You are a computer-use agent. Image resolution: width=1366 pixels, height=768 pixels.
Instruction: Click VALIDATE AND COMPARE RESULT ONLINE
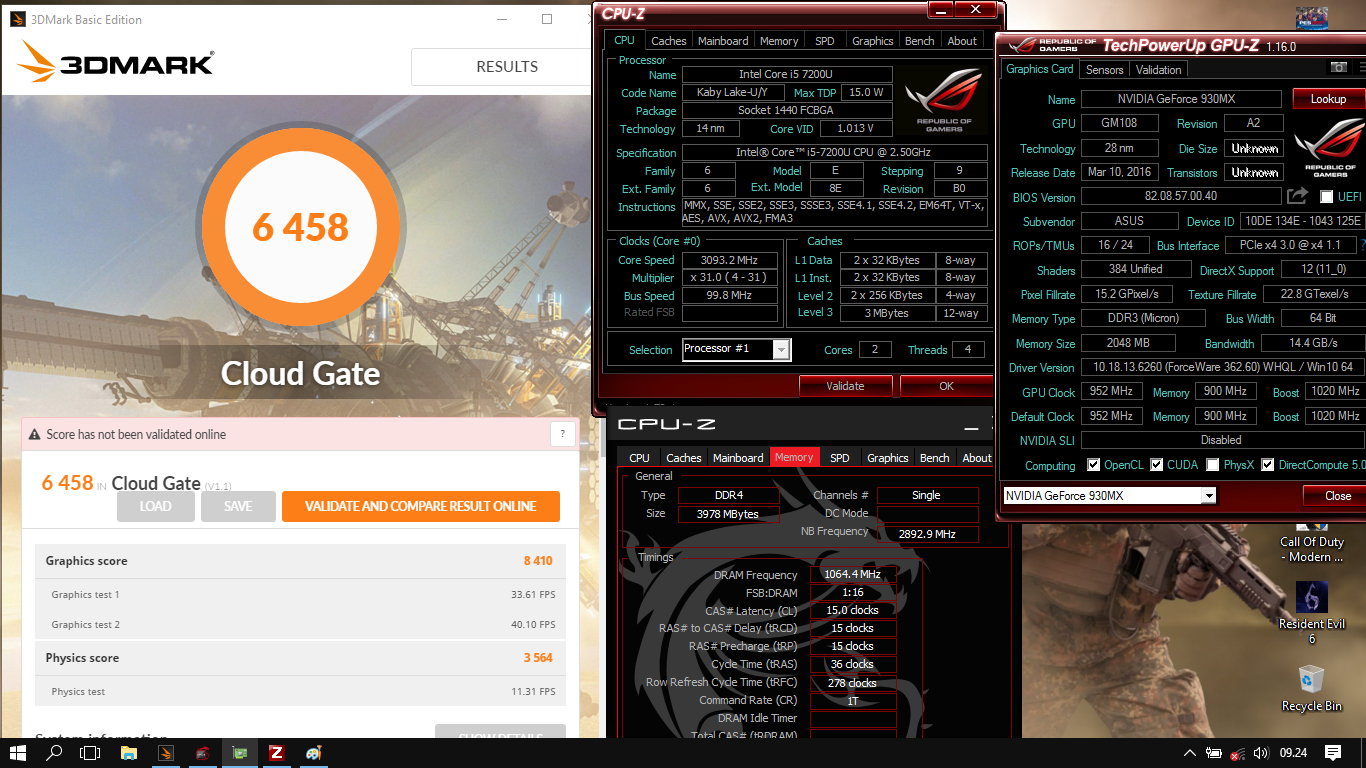[421, 506]
